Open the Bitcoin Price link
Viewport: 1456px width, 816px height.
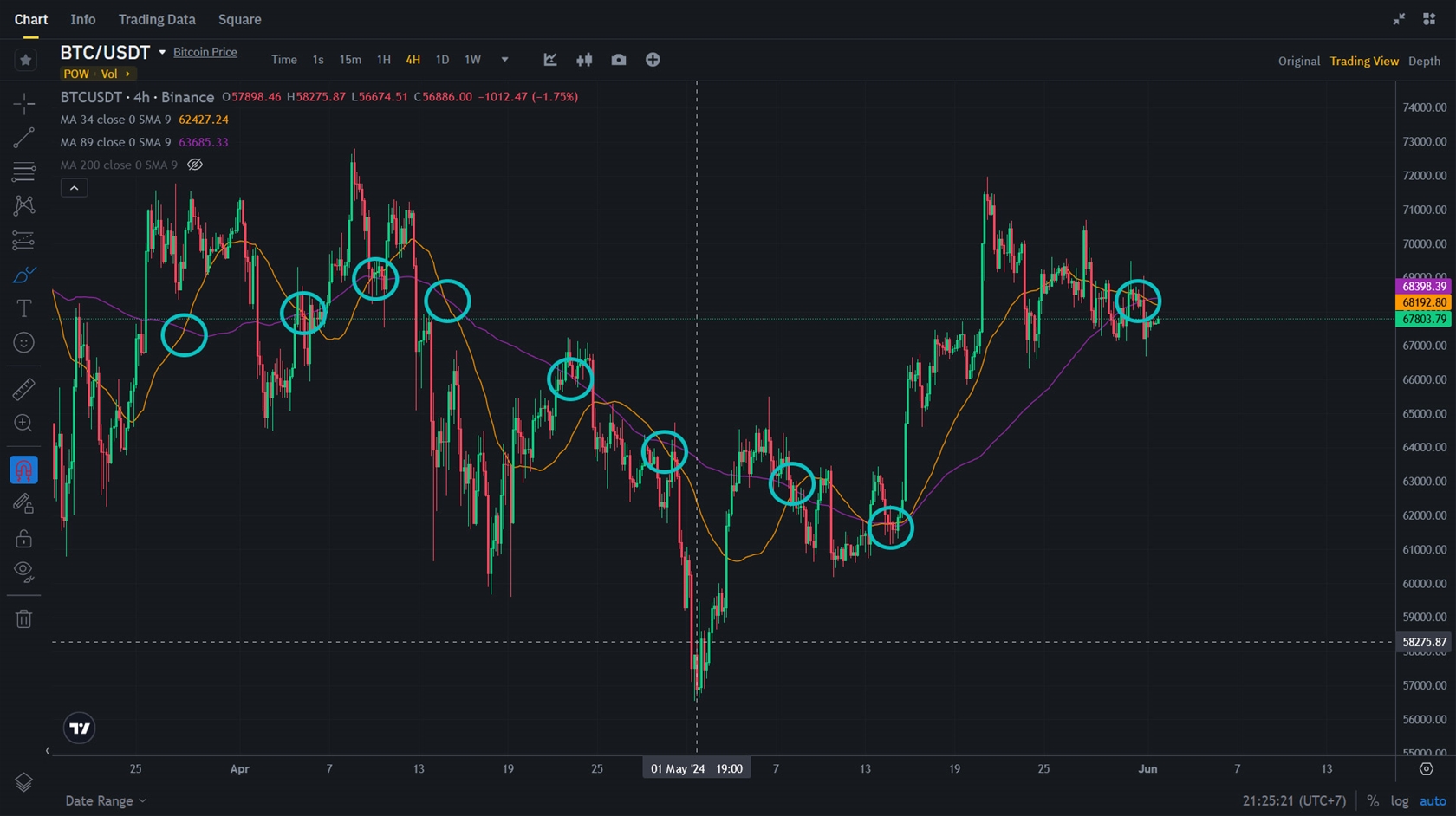click(x=205, y=52)
